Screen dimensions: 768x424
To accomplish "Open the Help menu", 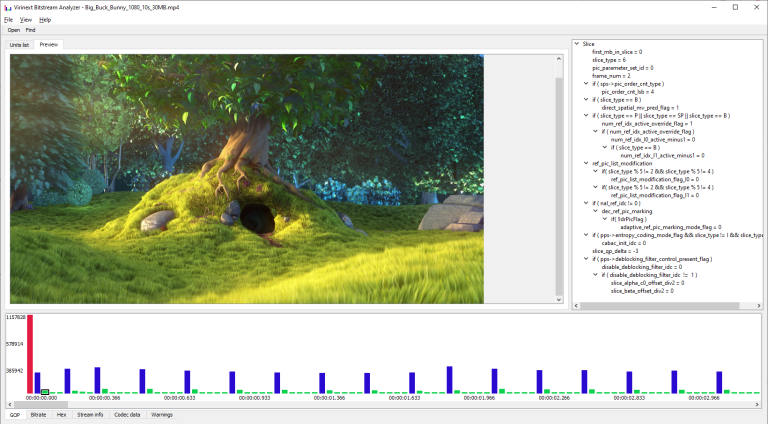I will (x=45, y=20).
